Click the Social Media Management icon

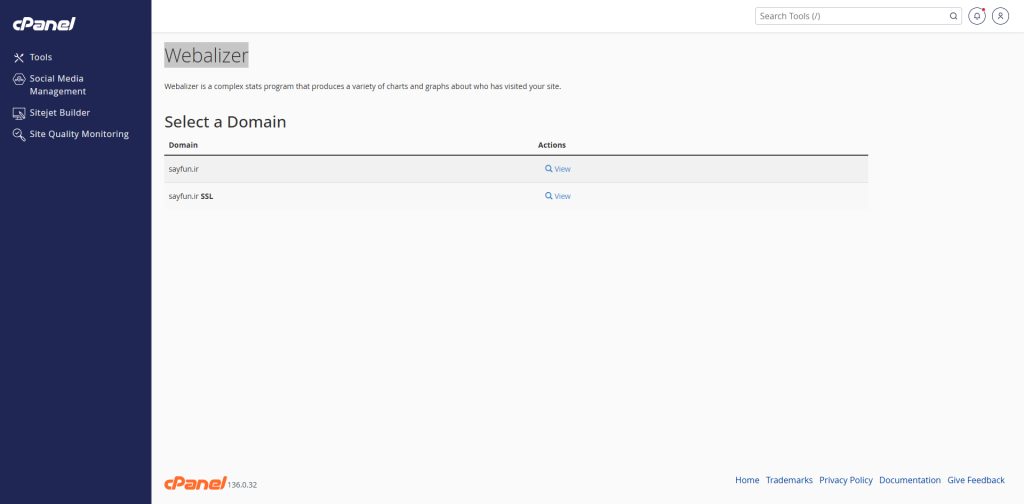pos(19,79)
